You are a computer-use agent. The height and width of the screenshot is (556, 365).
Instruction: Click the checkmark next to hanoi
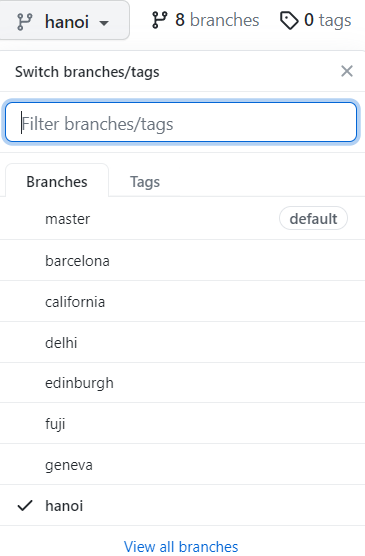(x=25, y=505)
